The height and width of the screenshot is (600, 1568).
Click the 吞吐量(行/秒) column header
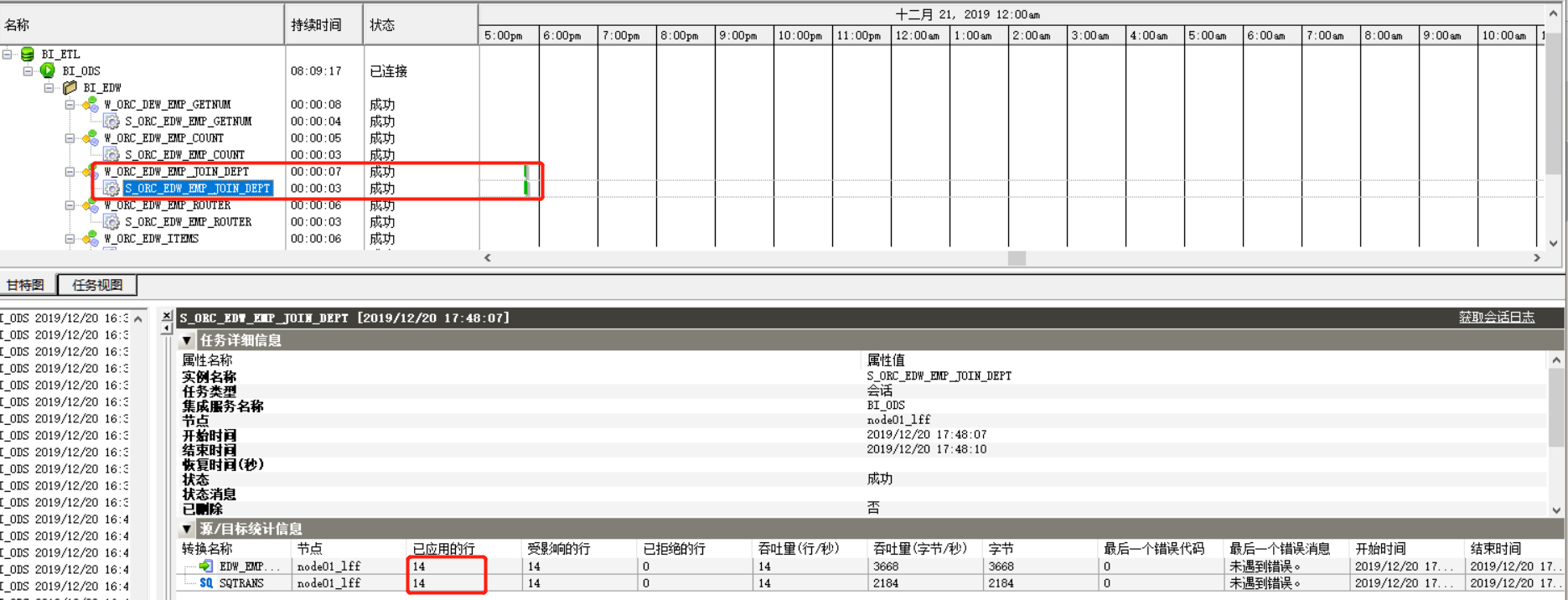[x=809, y=549]
